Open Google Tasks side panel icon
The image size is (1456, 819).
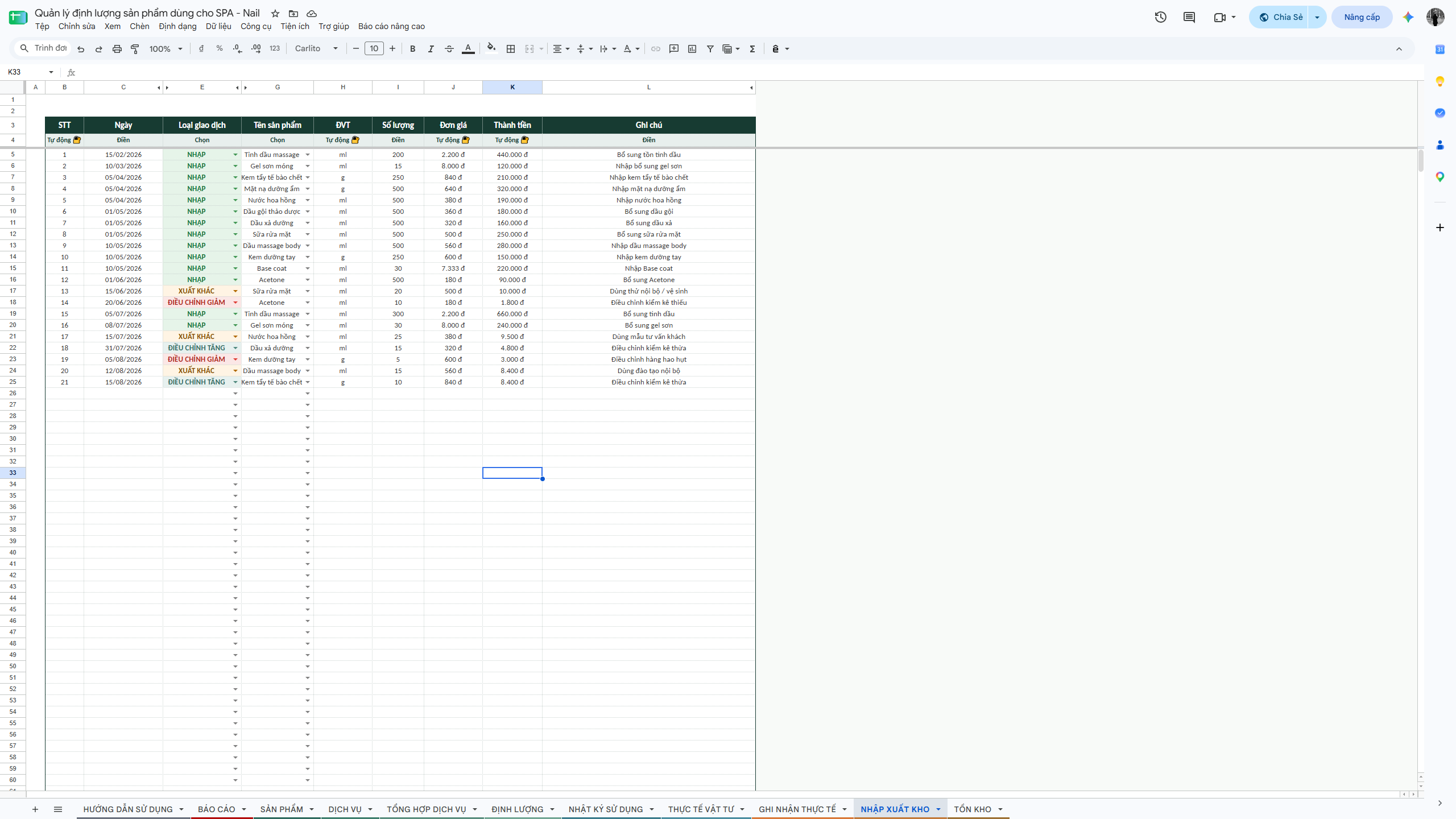tap(1440, 113)
